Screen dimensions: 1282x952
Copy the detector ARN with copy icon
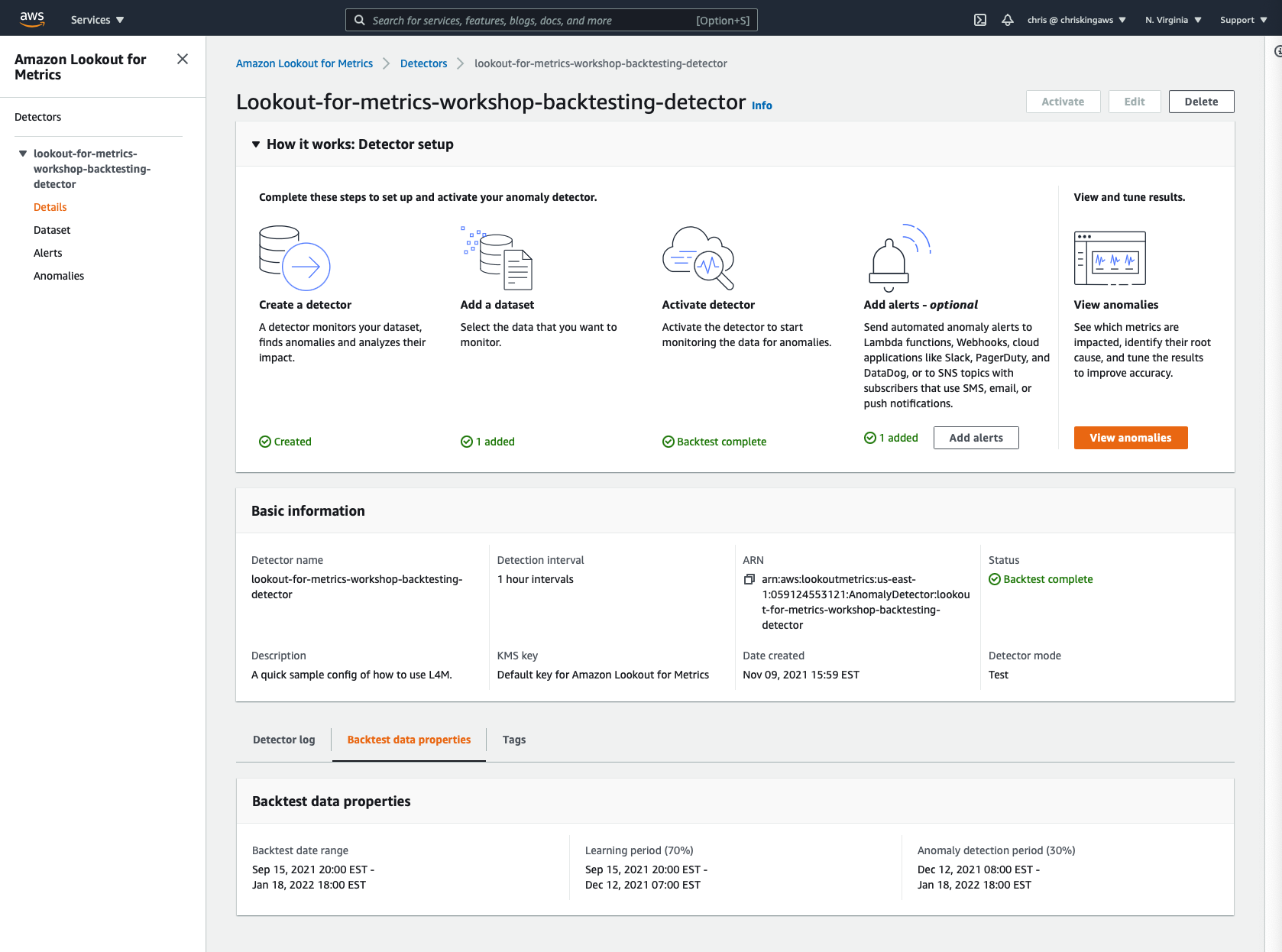[x=749, y=579]
